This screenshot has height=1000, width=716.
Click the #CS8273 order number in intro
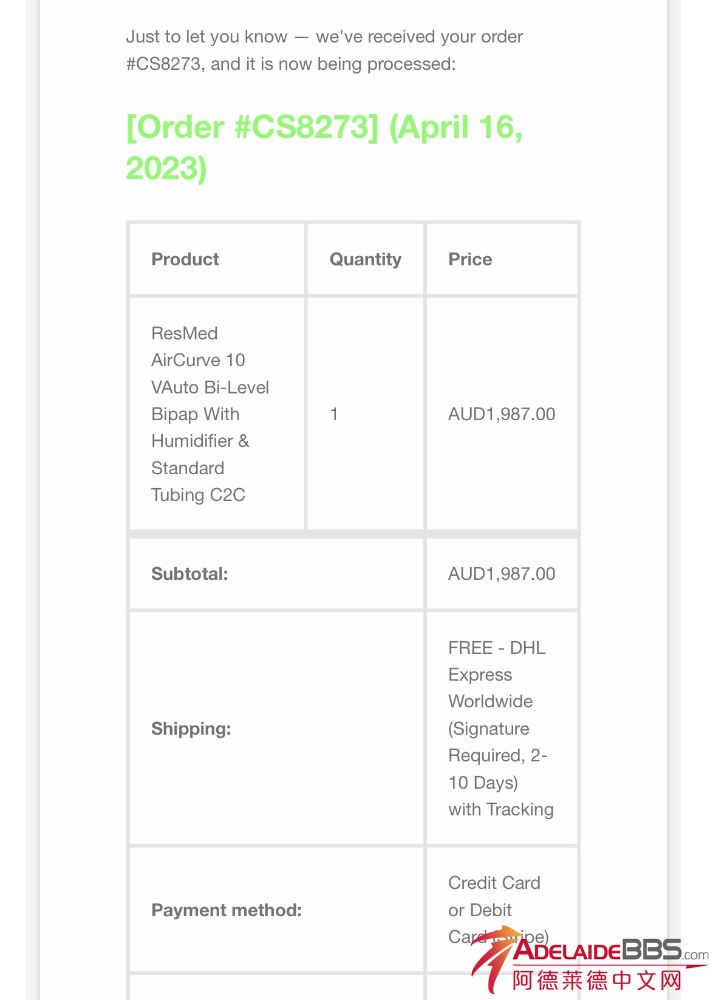pyautogui.click(x=163, y=64)
